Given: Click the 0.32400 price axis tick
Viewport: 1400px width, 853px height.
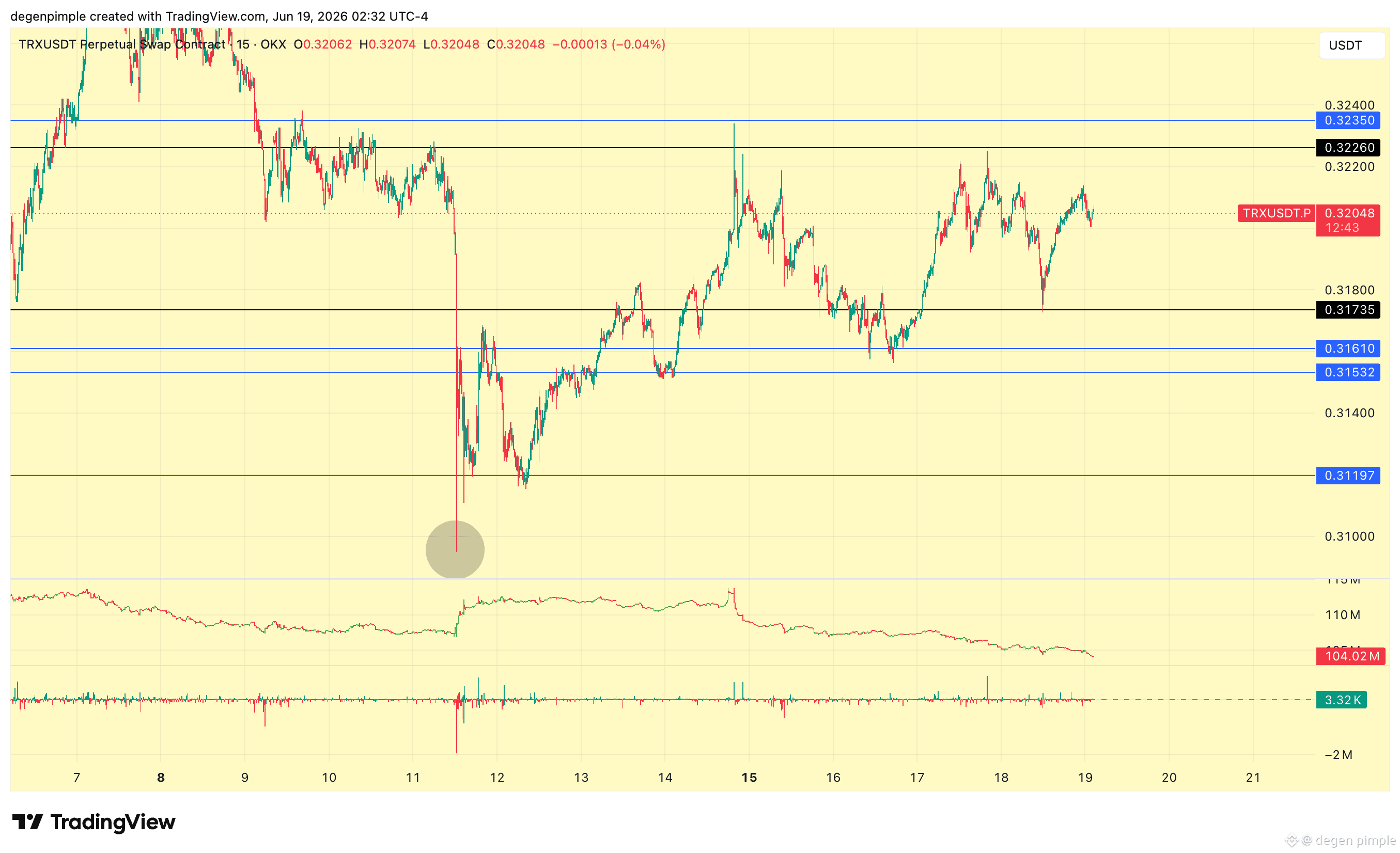Looking at the screenshot, I should [1349, 105].
